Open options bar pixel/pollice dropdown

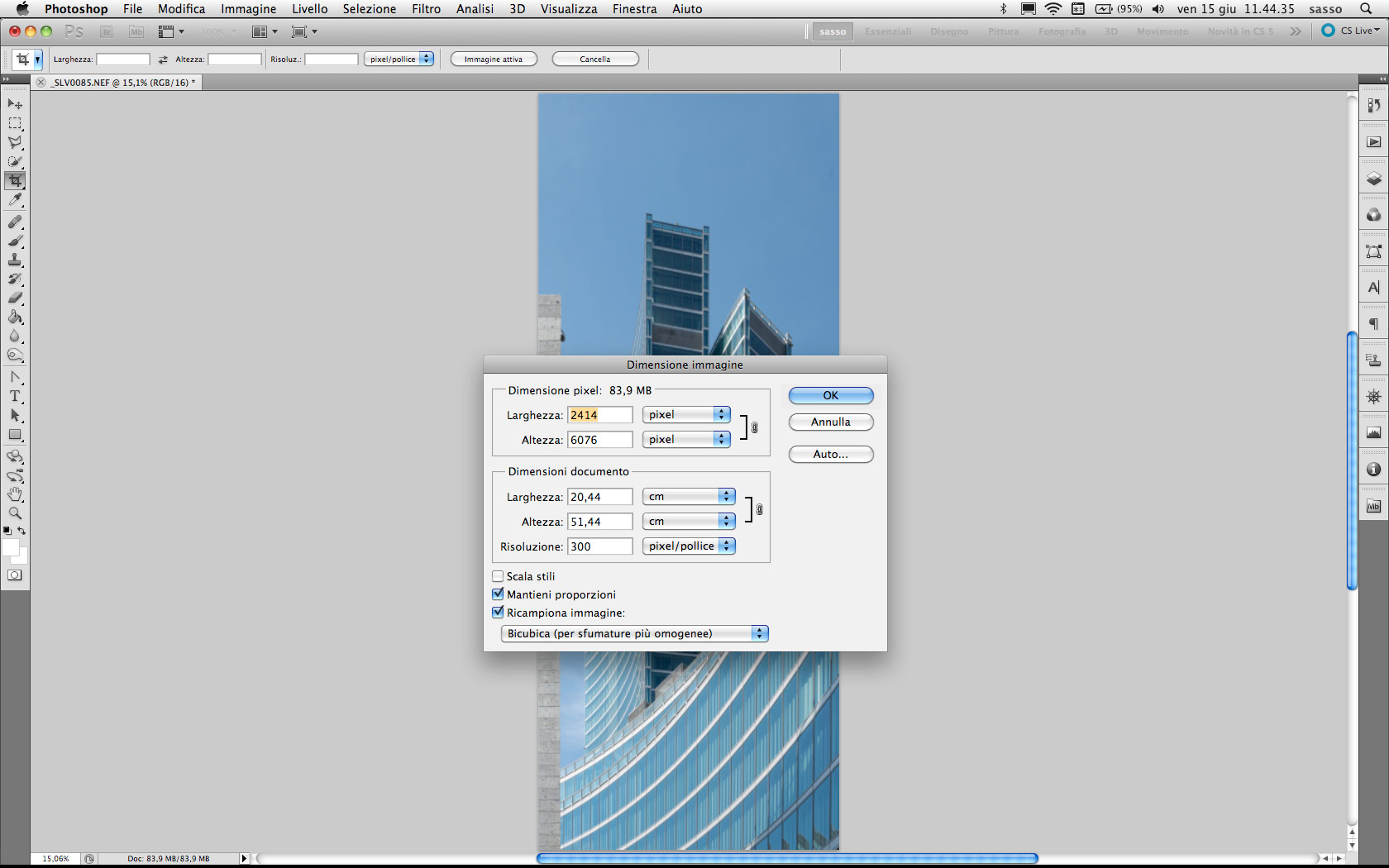point(399,59)
